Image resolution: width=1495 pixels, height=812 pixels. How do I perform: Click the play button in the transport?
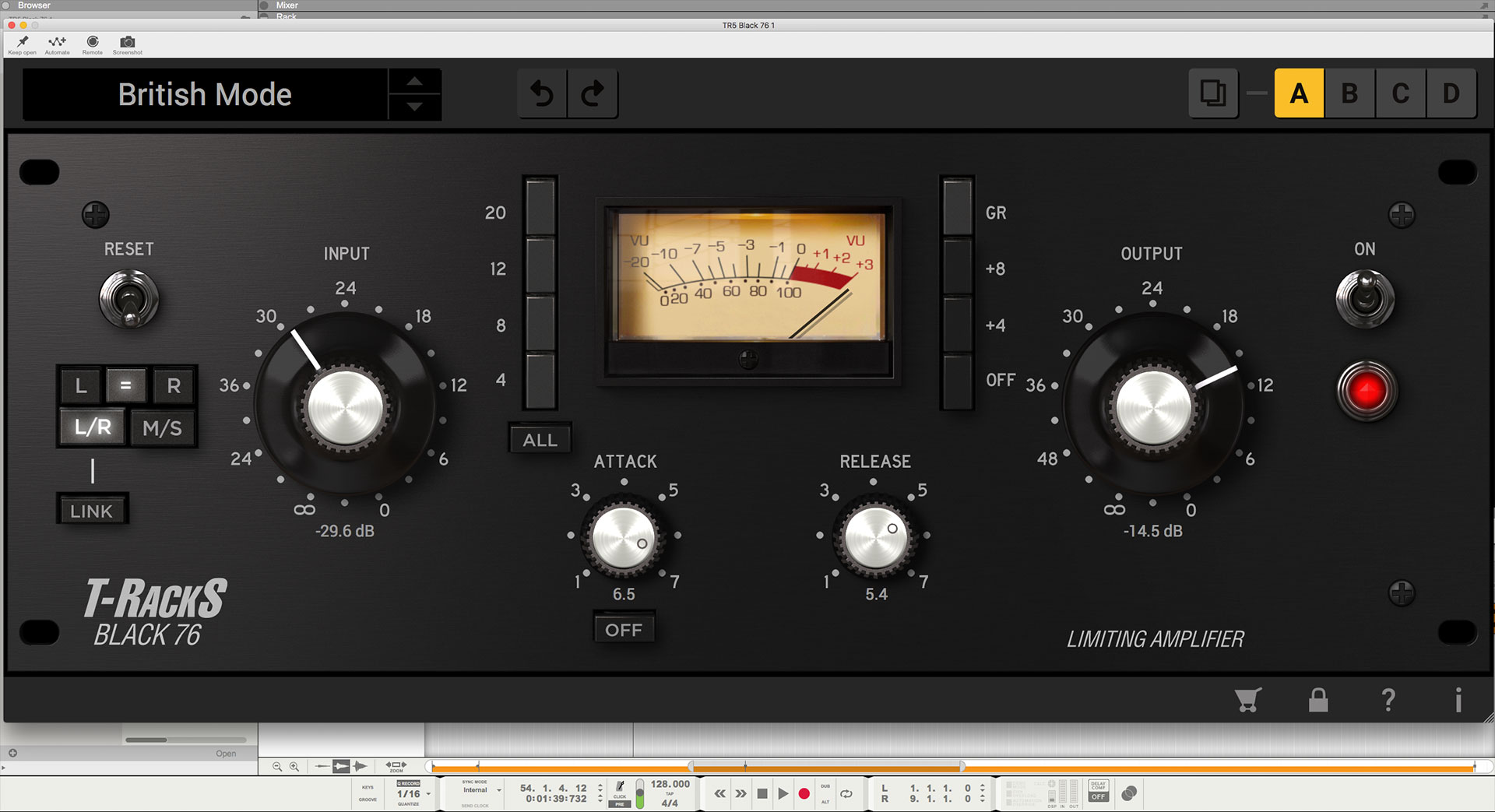pyautogui.click(x=783, y=794)
